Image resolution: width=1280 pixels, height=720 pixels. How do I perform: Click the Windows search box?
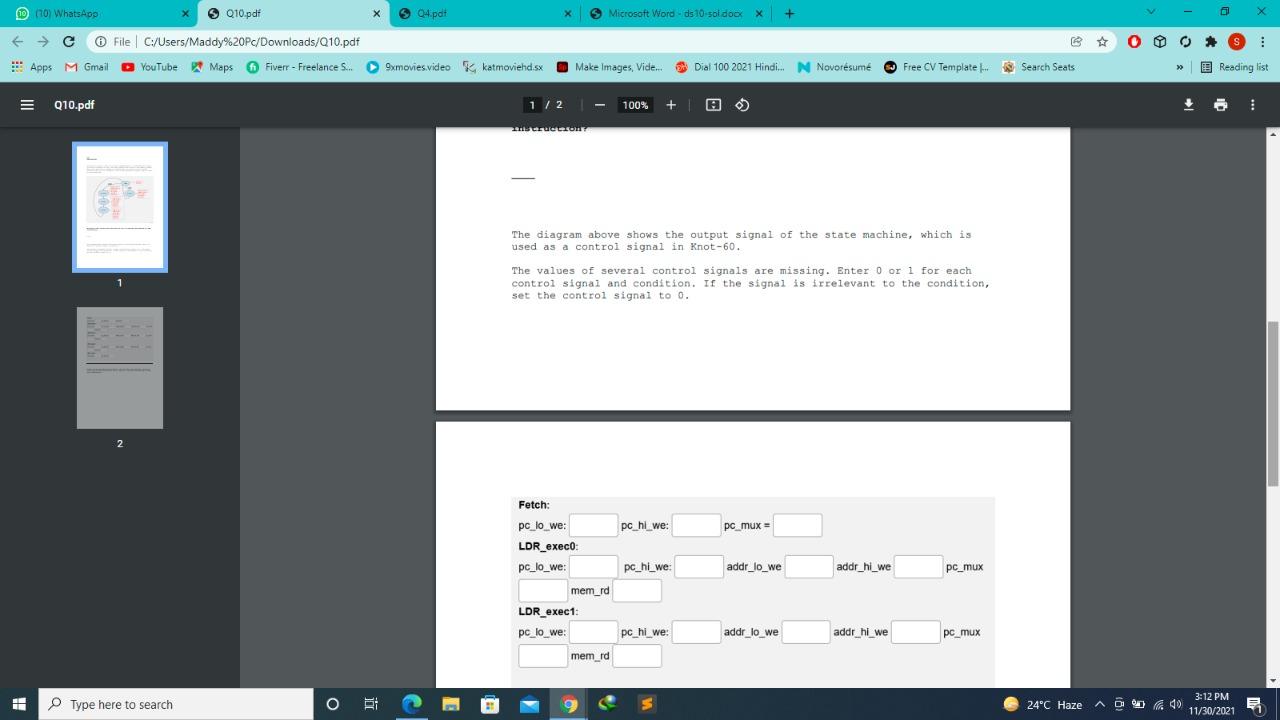tap(176, 704)
